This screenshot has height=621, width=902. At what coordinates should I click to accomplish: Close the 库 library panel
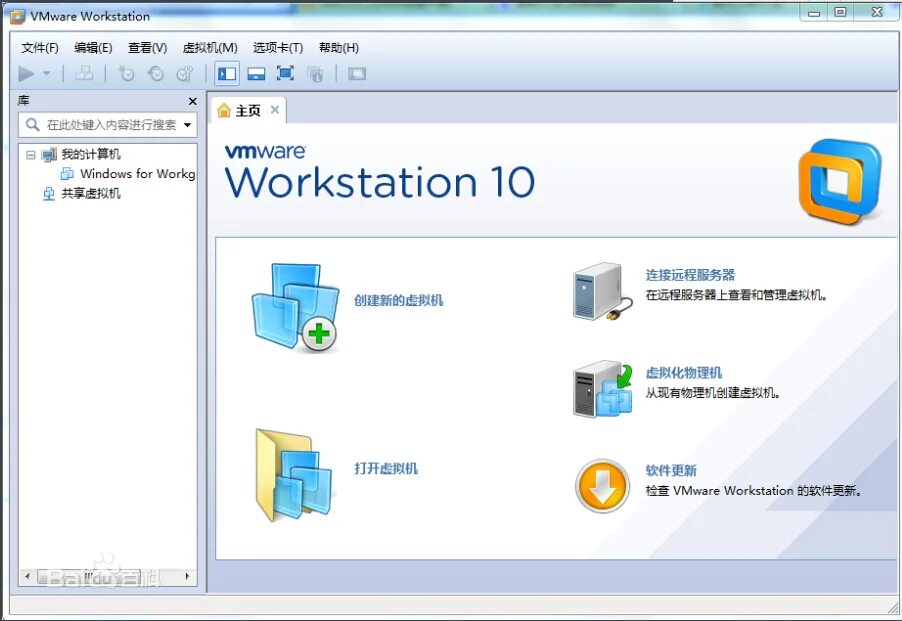click(x=193, y=101)
